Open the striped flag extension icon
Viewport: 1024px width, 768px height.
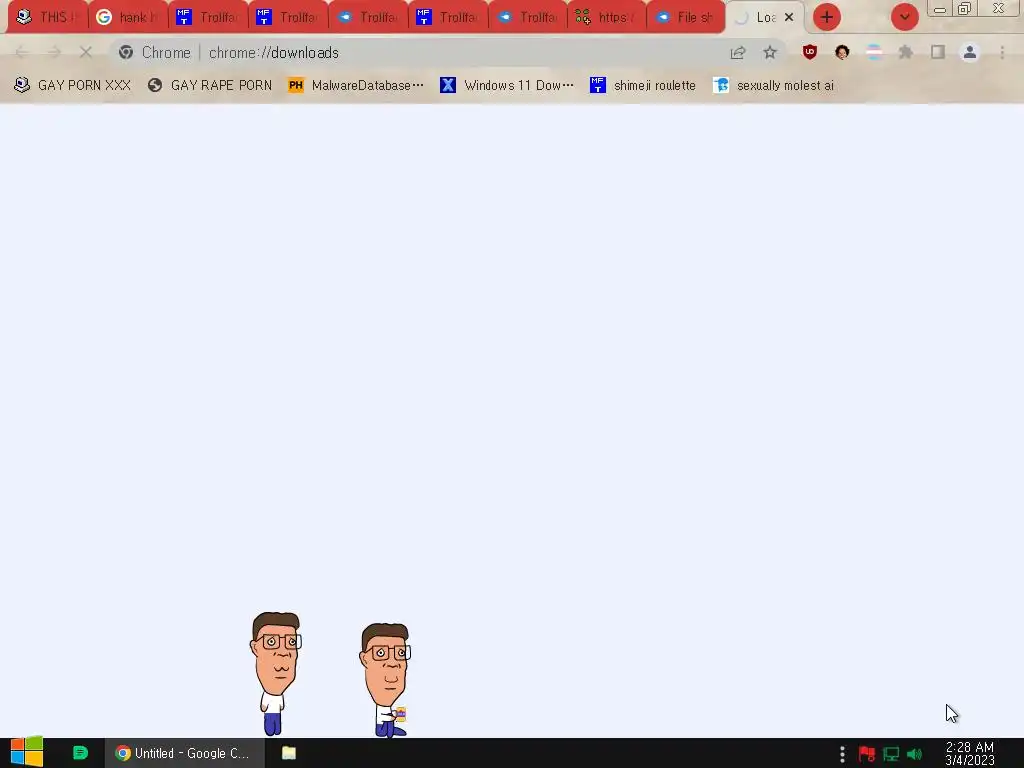pos(874,52)
